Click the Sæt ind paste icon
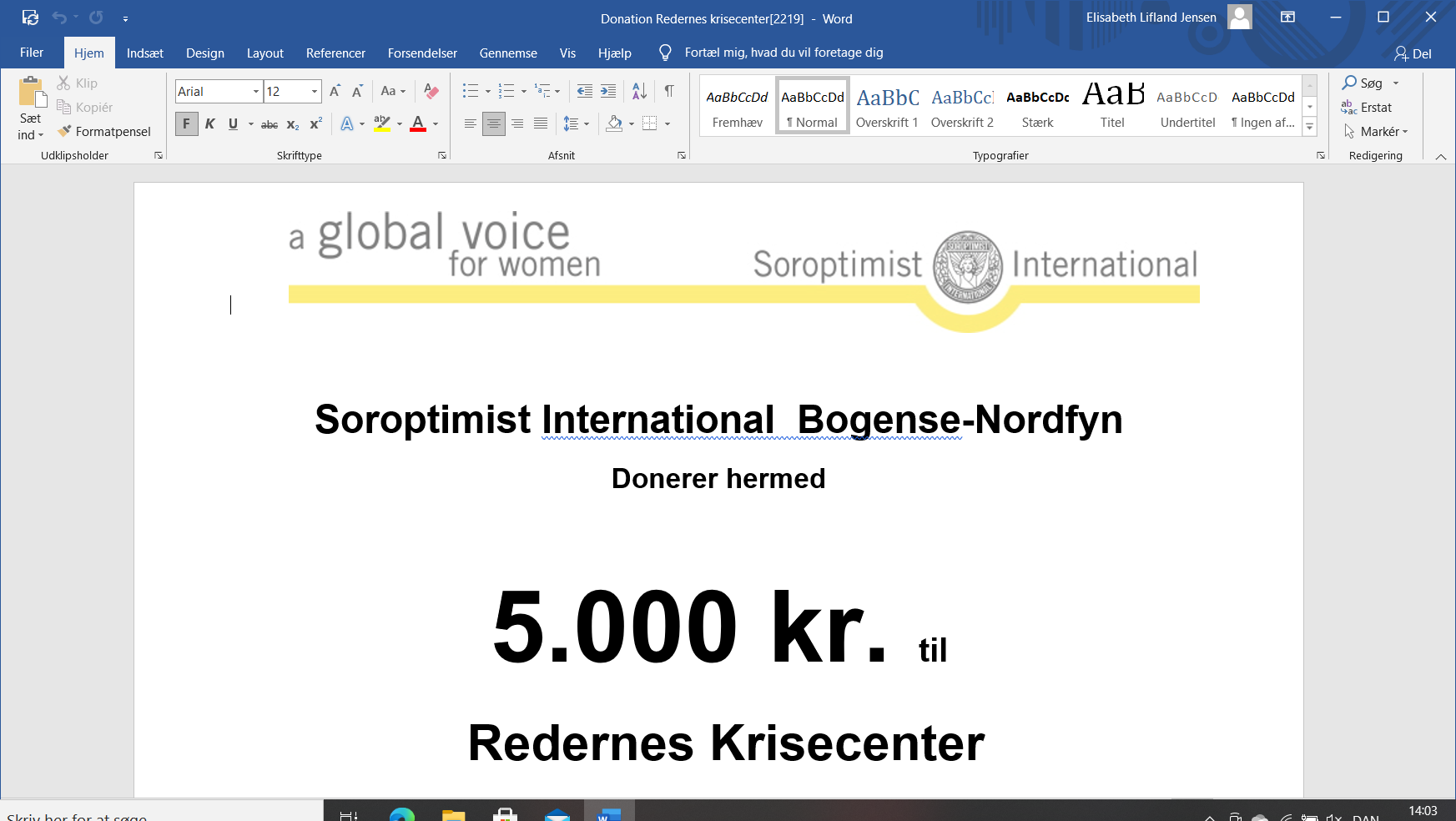The height and width of the screenshot is (821, 1456). 31,93
